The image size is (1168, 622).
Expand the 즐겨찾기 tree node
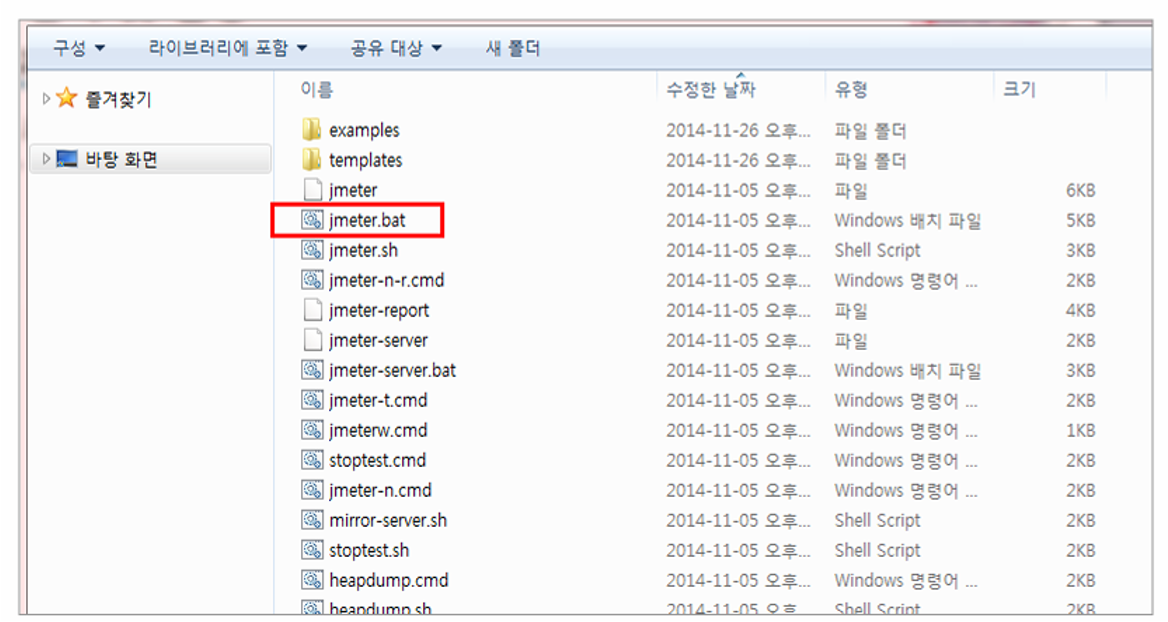45,98
